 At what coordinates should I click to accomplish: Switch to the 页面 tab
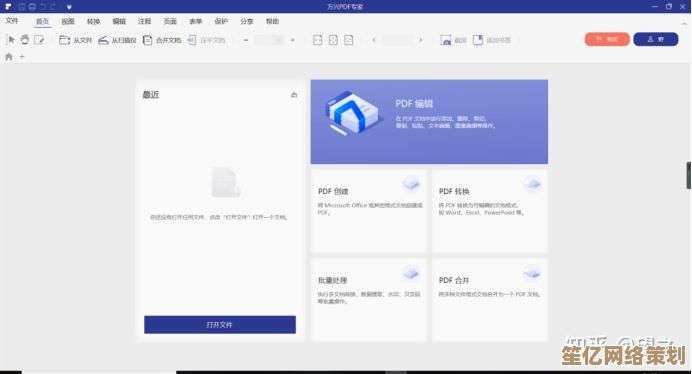170,21
